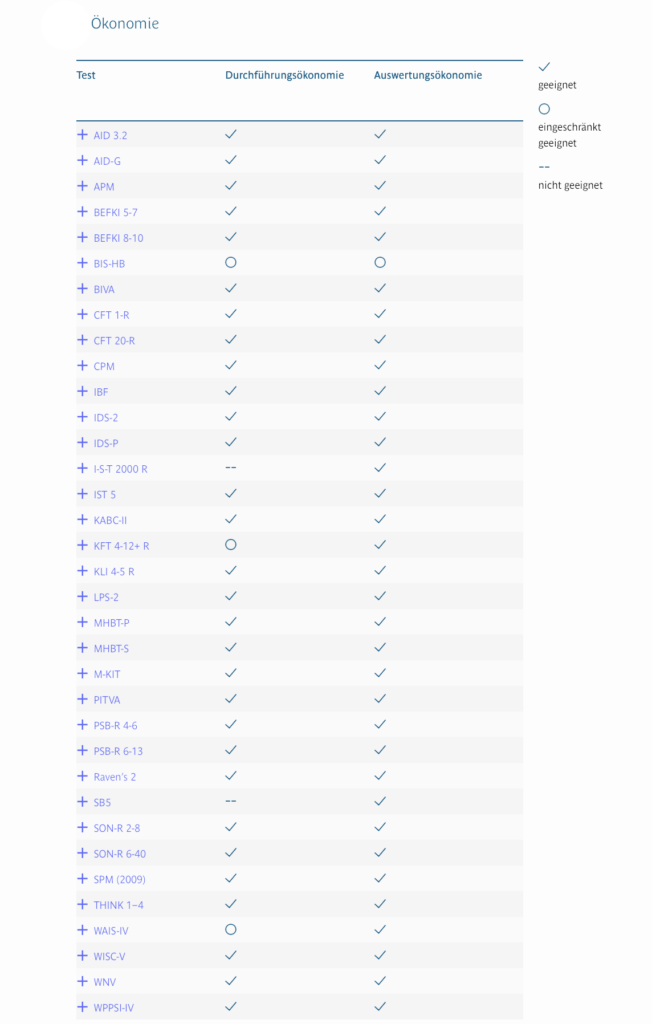Click the THINK 1–4 test link
652x1024 pixels.
click(x=118, y=905)
